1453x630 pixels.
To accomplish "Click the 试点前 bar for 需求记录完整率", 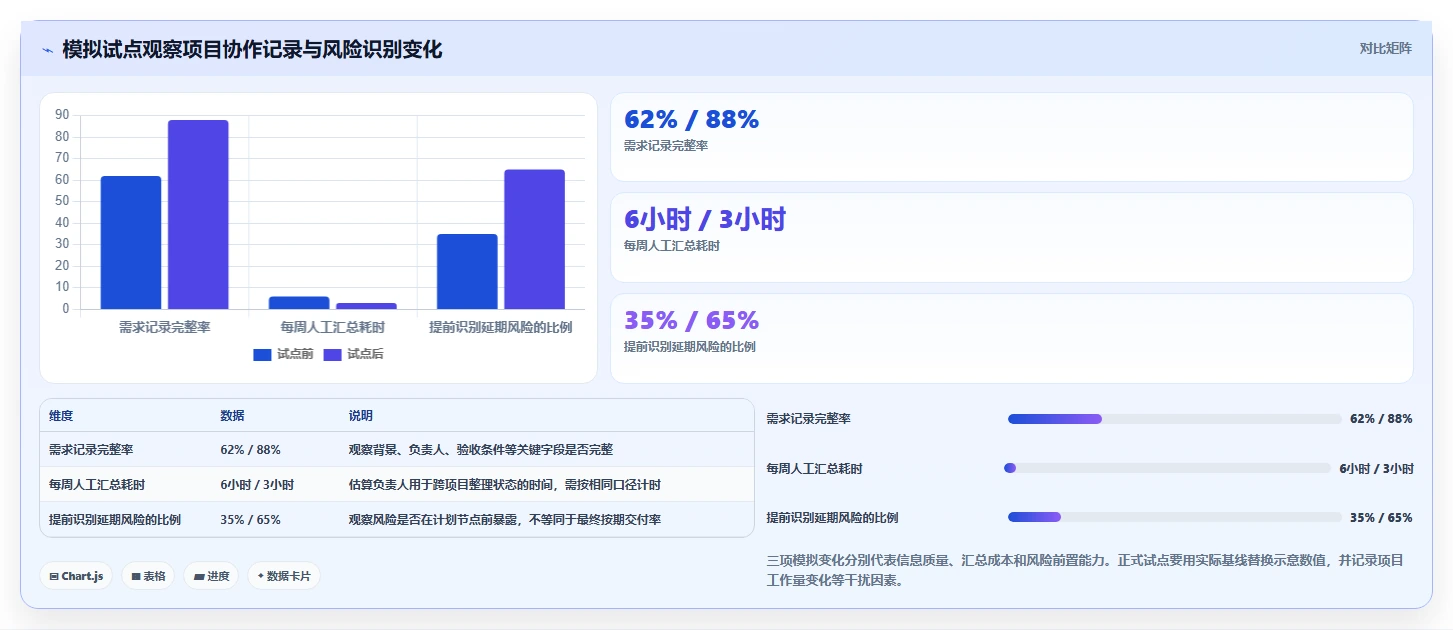I will [x=131, y=242].
